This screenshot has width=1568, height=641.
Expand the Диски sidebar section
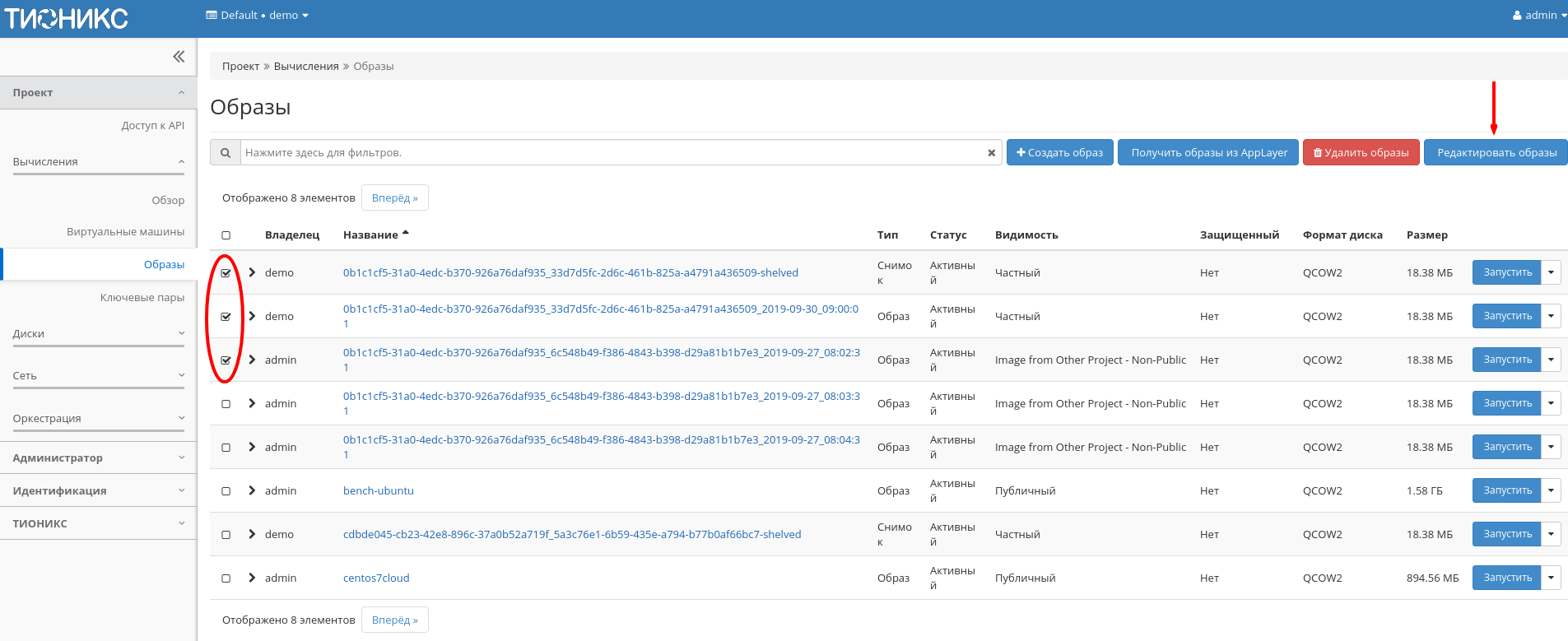(98, 333)
